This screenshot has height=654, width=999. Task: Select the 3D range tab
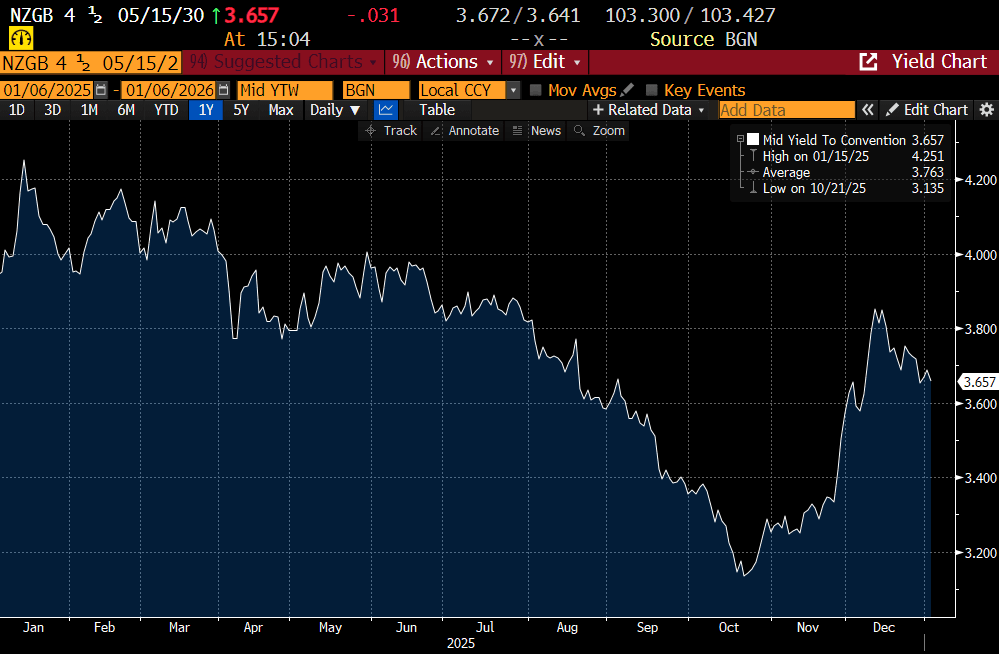[52, 110]
